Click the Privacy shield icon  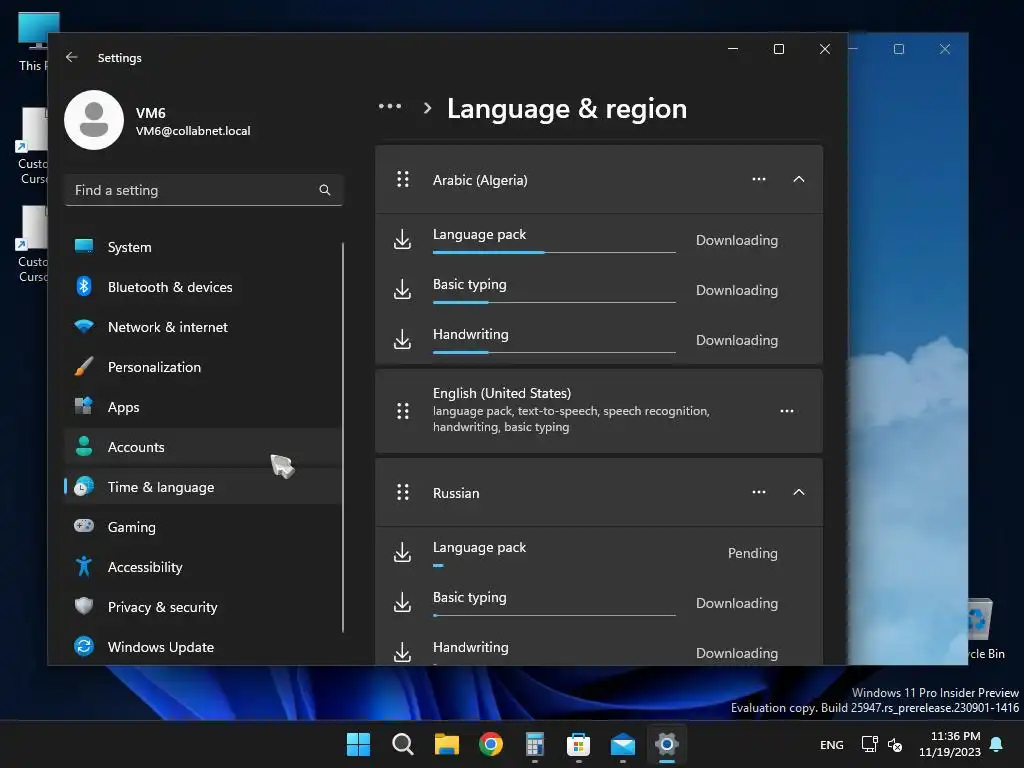click(x=84, y=606)
